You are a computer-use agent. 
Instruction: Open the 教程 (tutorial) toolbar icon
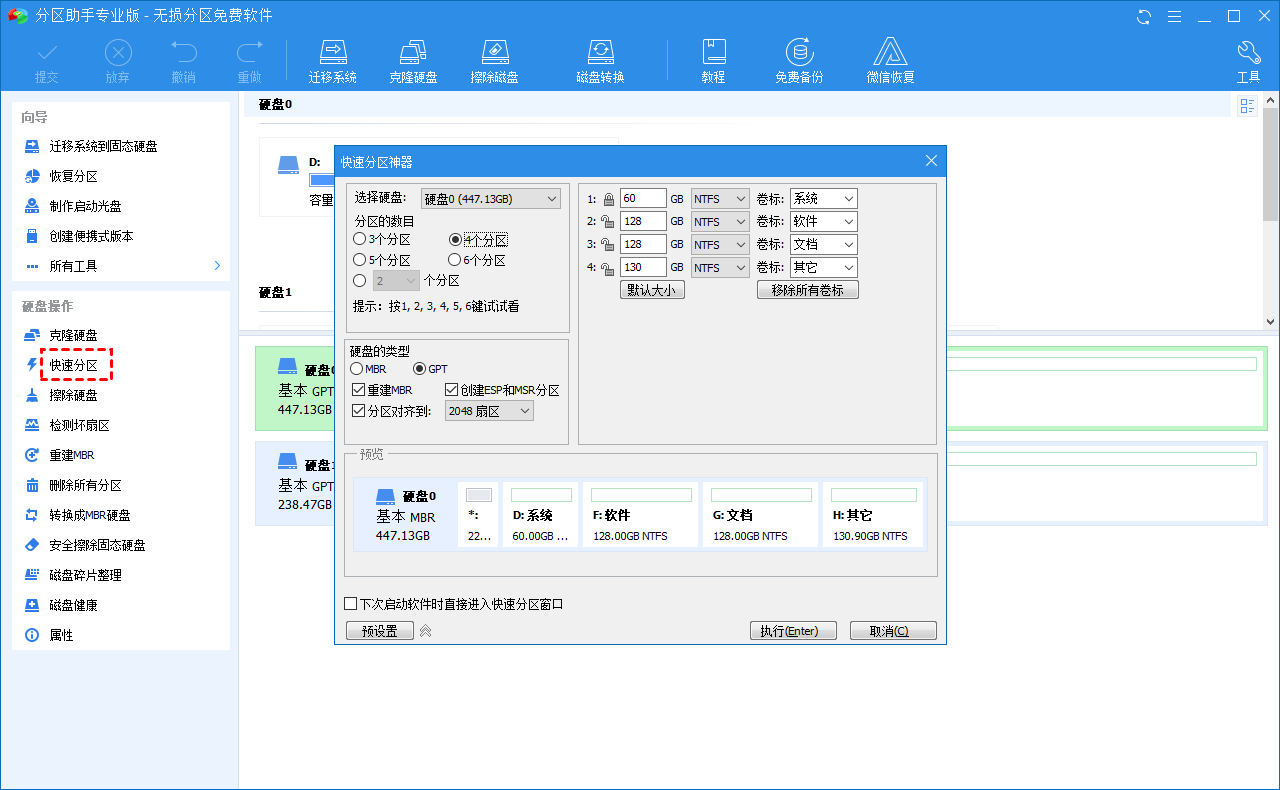713,62
